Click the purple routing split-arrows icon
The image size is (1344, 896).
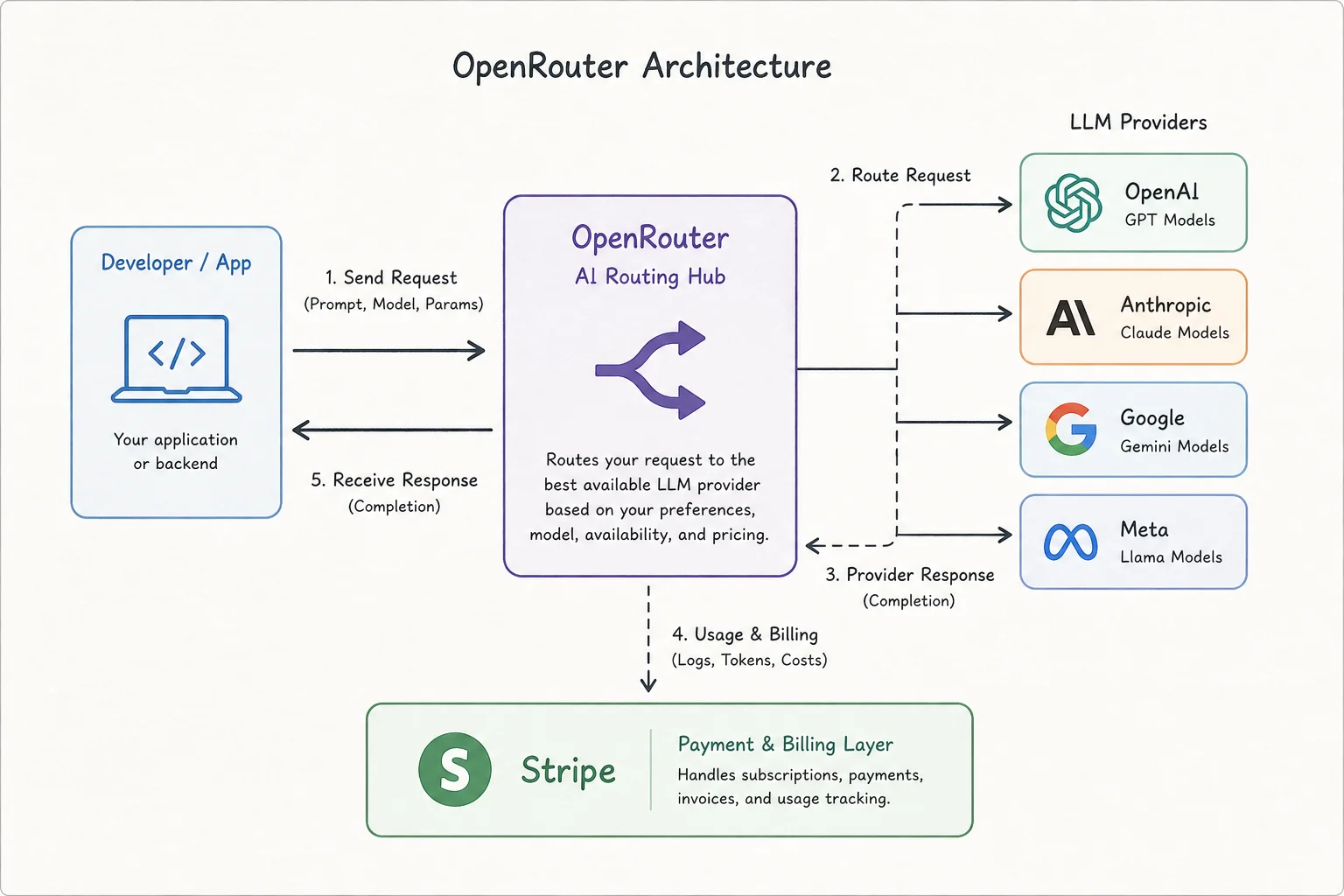point(650,370)
